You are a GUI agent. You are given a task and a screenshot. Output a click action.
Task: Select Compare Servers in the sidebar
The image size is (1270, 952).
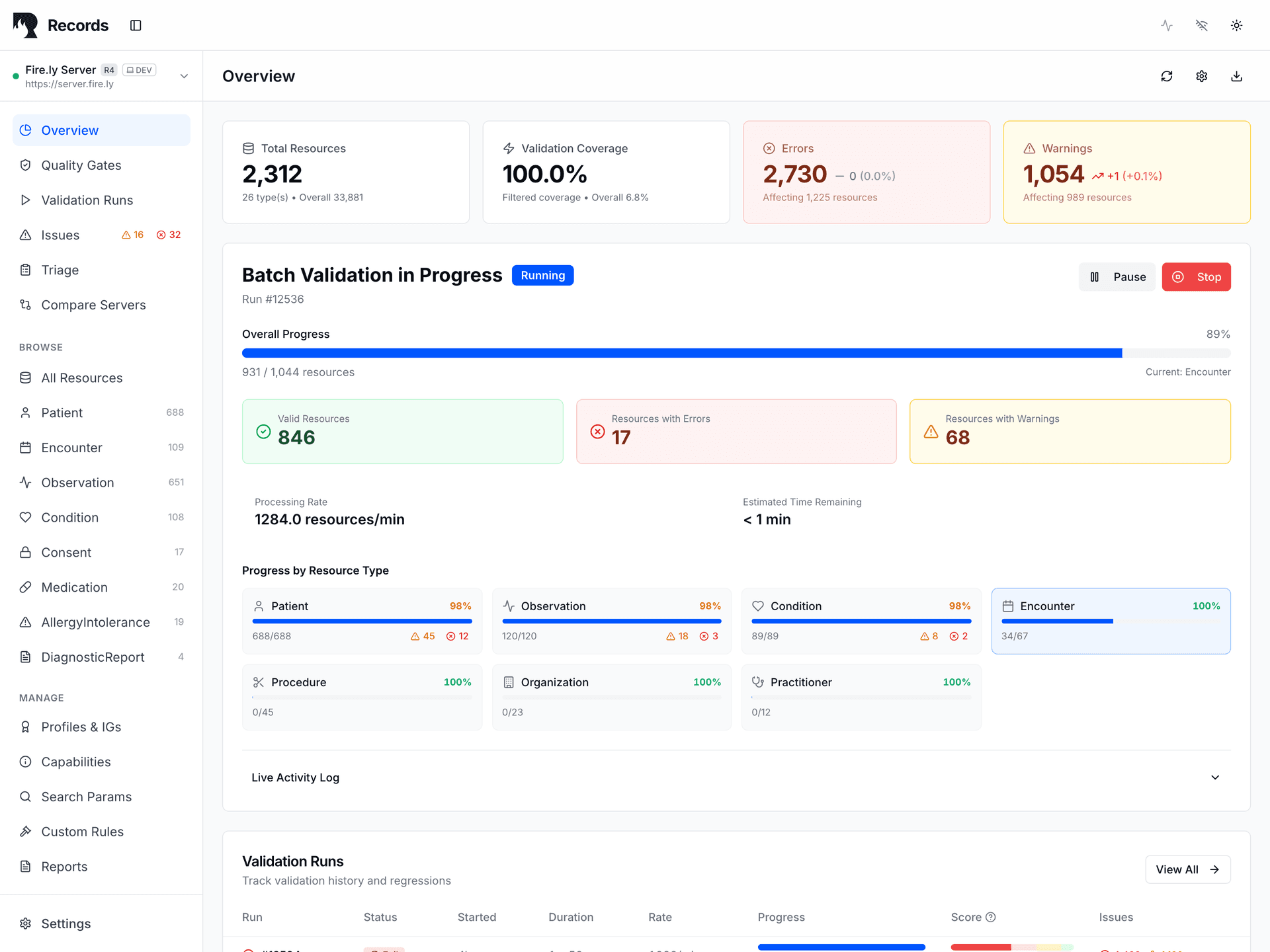pyautogui.click(x=93, y=305)
